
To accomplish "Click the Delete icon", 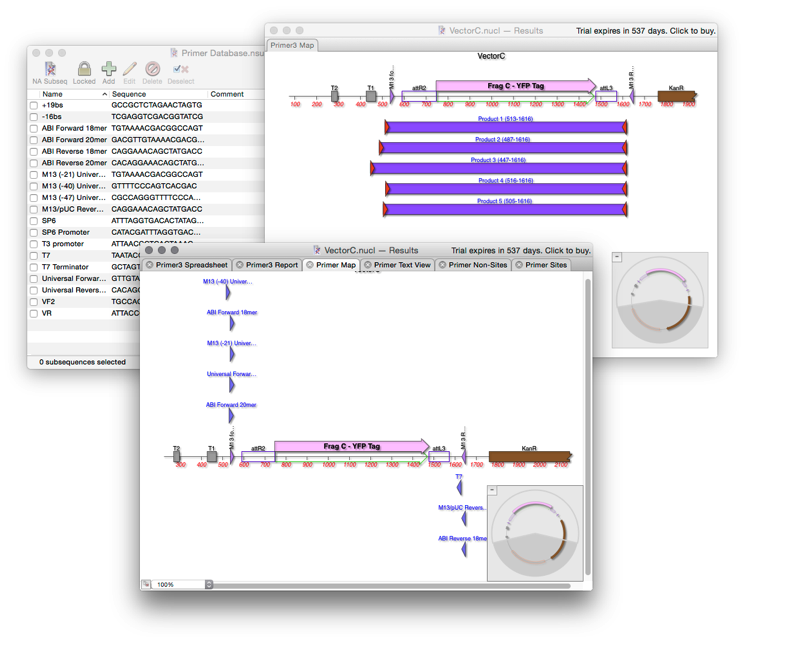I will tap(153, 70).
